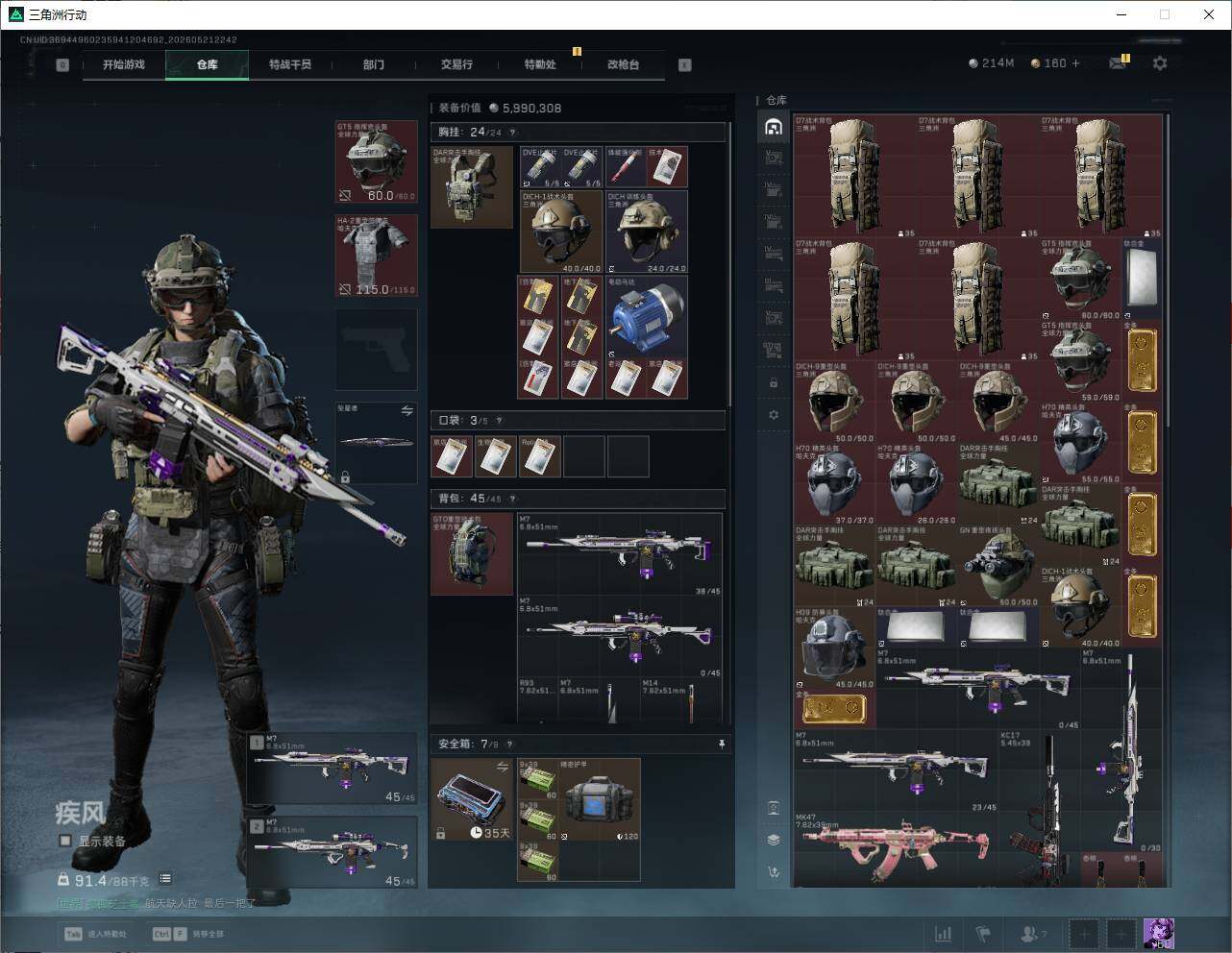Click the plus button beside the 160 currency

(x=1075, y=63)
